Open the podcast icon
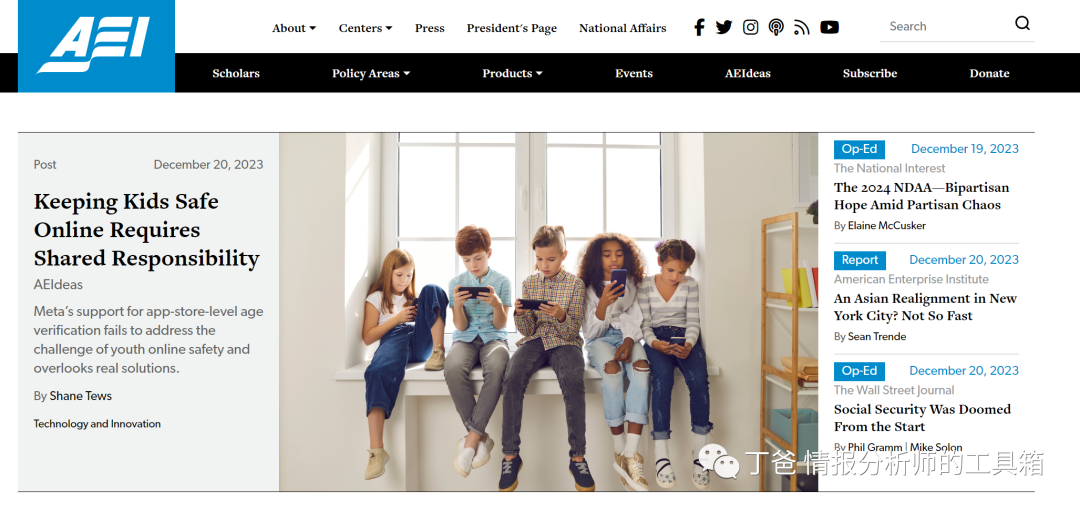This screenshot has height=511, width=1080. pyautogui.click(x=776, y=28)
